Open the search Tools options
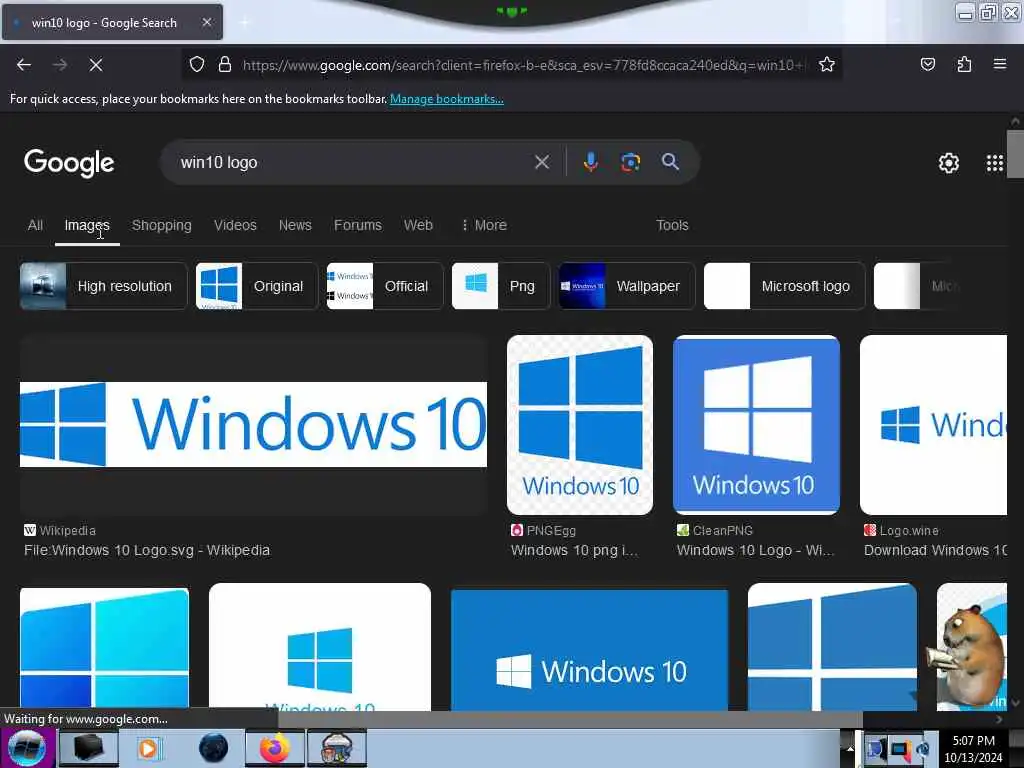Screen dimensions: 1024x768 (672, 225)
